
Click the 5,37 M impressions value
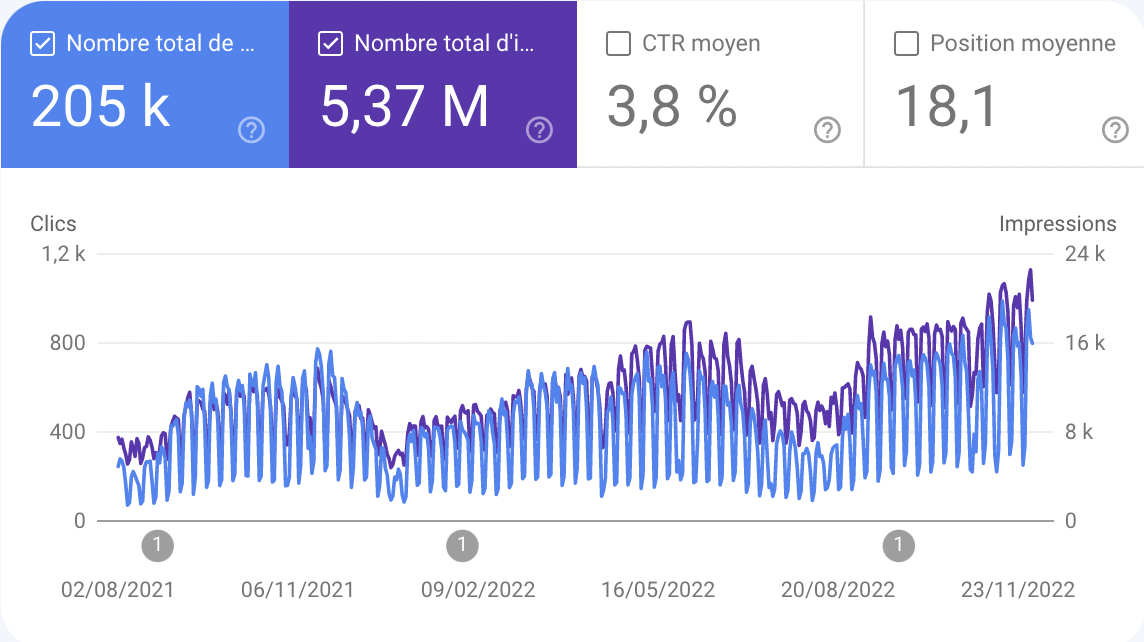coord(405,106)
